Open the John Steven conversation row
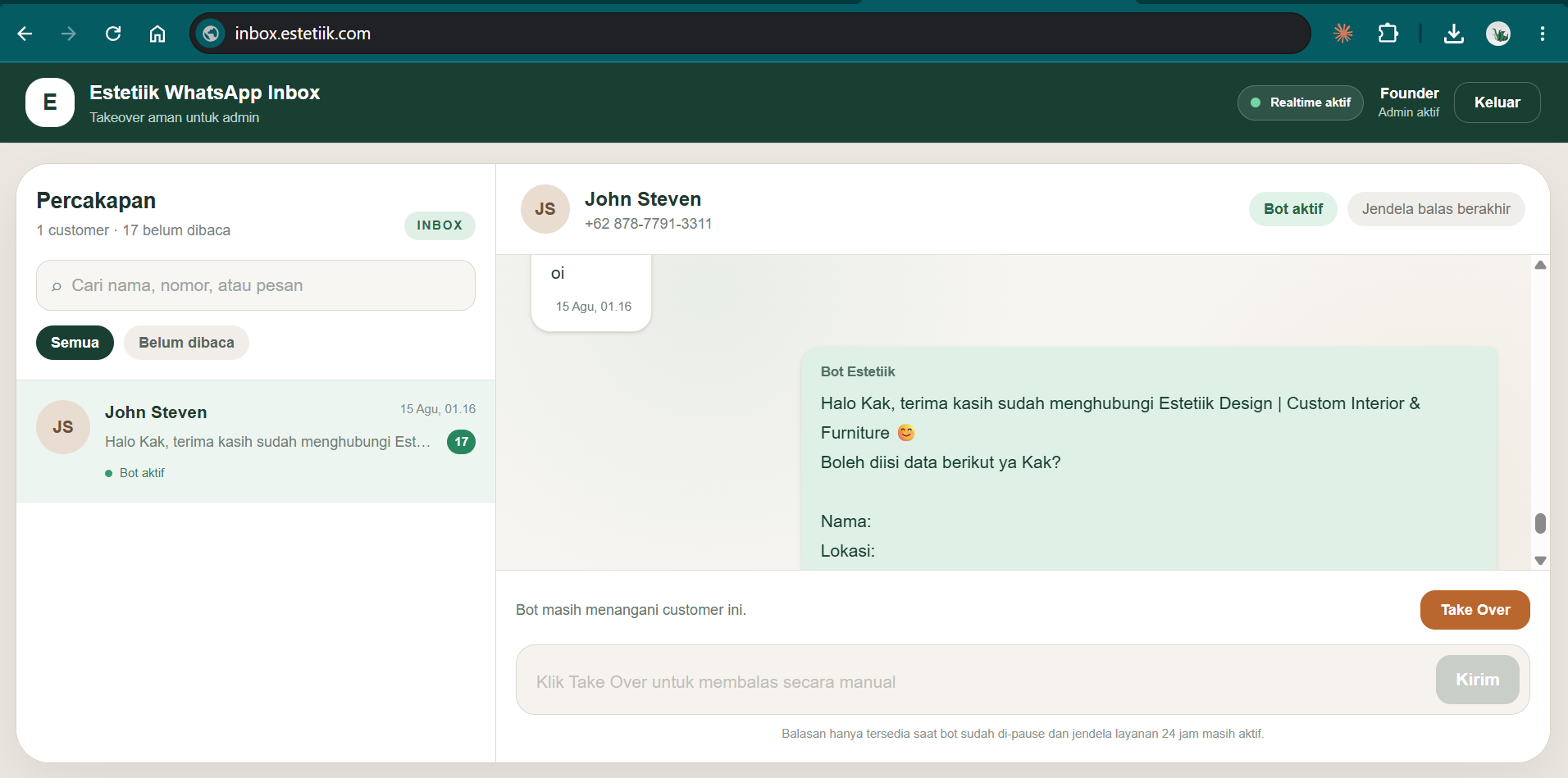 [x=256, y=441]
